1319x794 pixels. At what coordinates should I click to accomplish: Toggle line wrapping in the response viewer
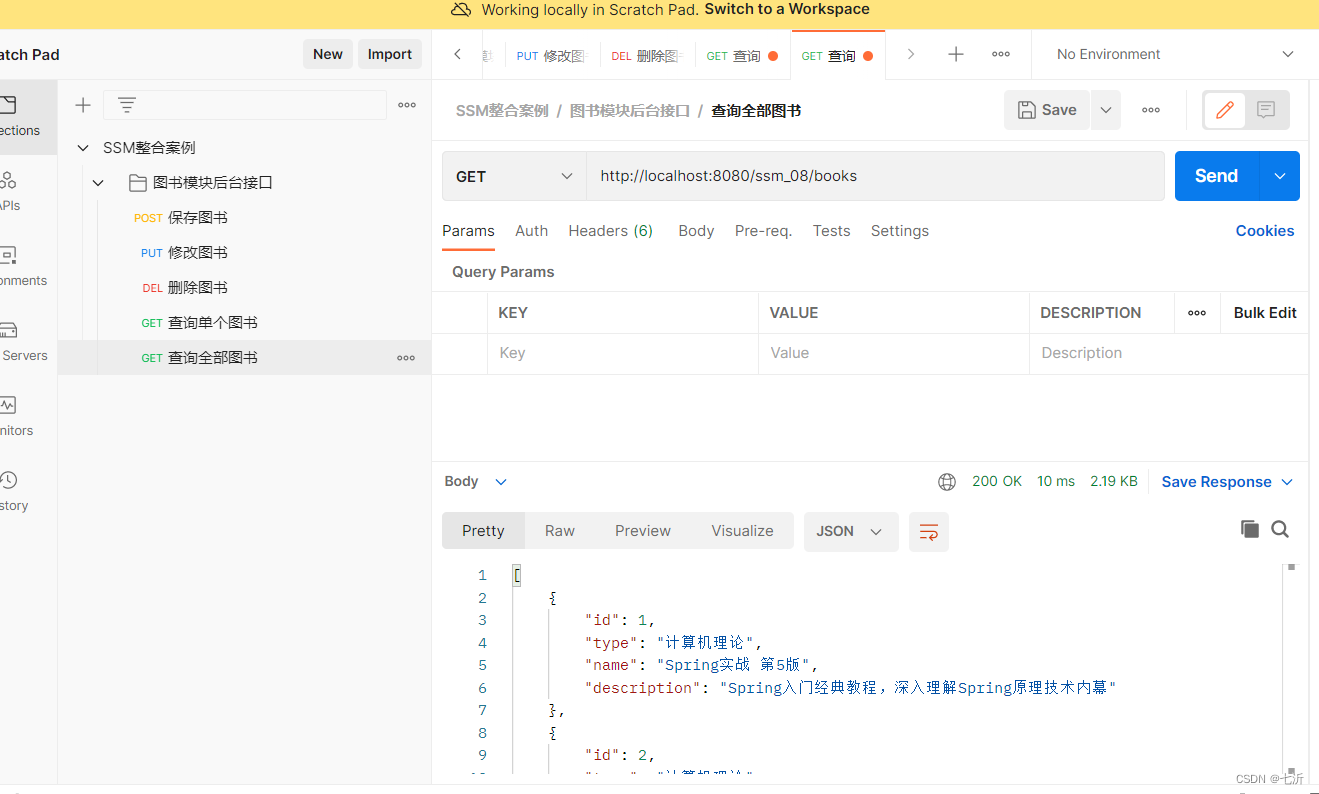coord(928,531)
